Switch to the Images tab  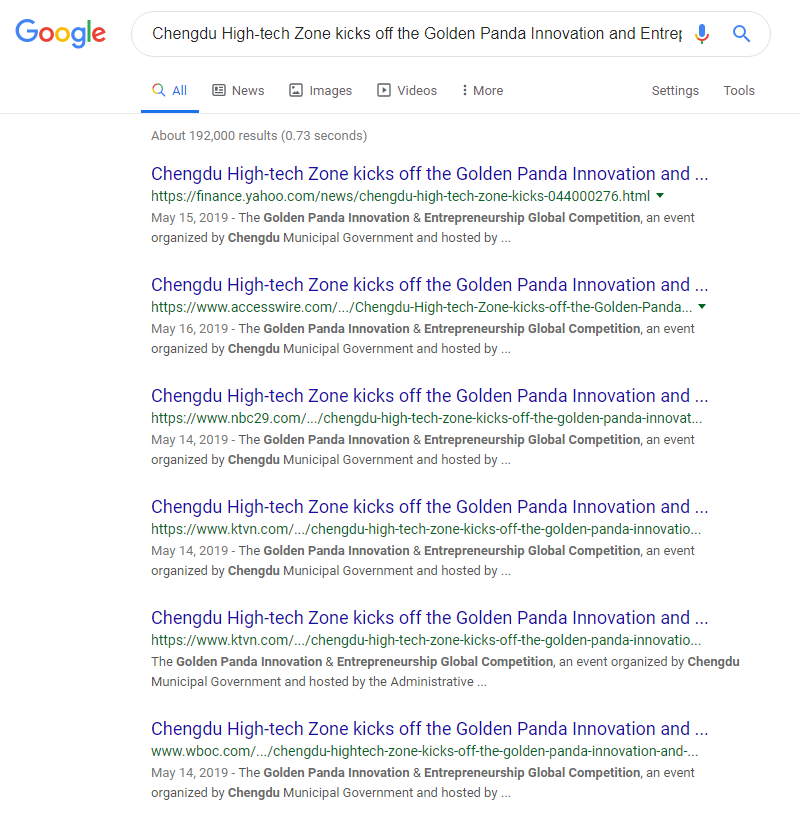tap(320, 90)
